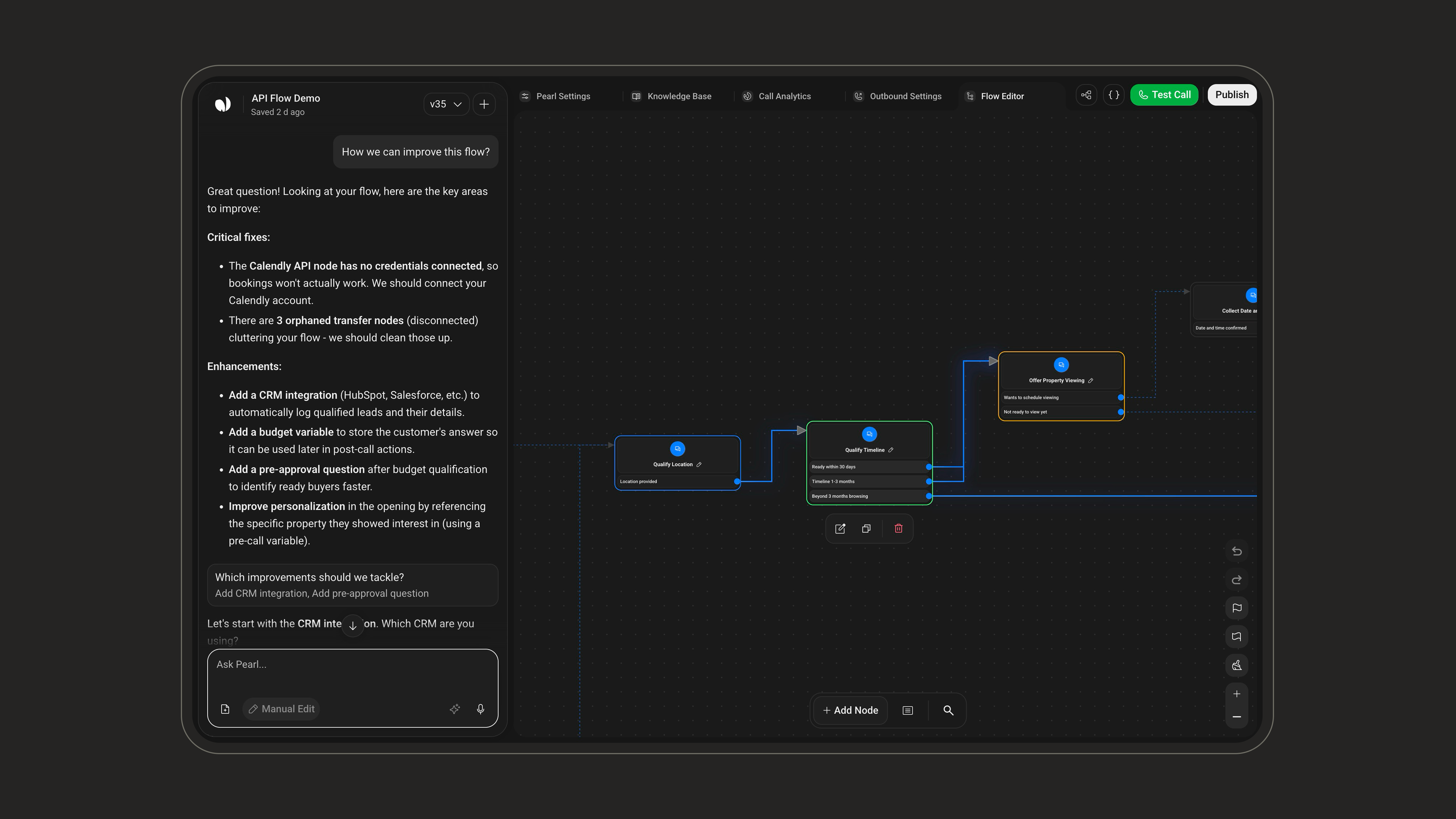Click connector dot on 'Beyond 3 months browsing'
The image size is (1456, 819).
click(929, 496)
